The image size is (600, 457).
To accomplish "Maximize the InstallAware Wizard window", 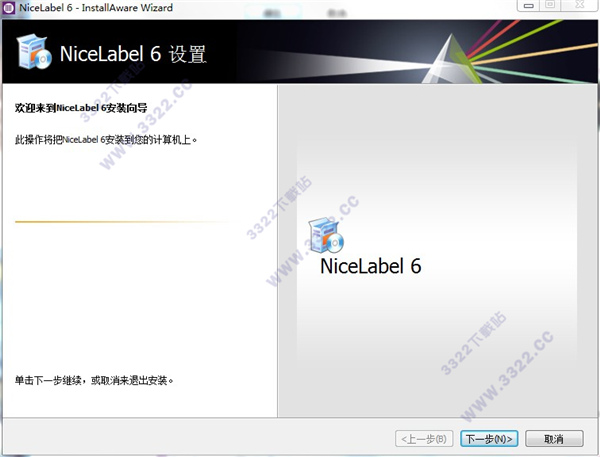I will [550, 5].
